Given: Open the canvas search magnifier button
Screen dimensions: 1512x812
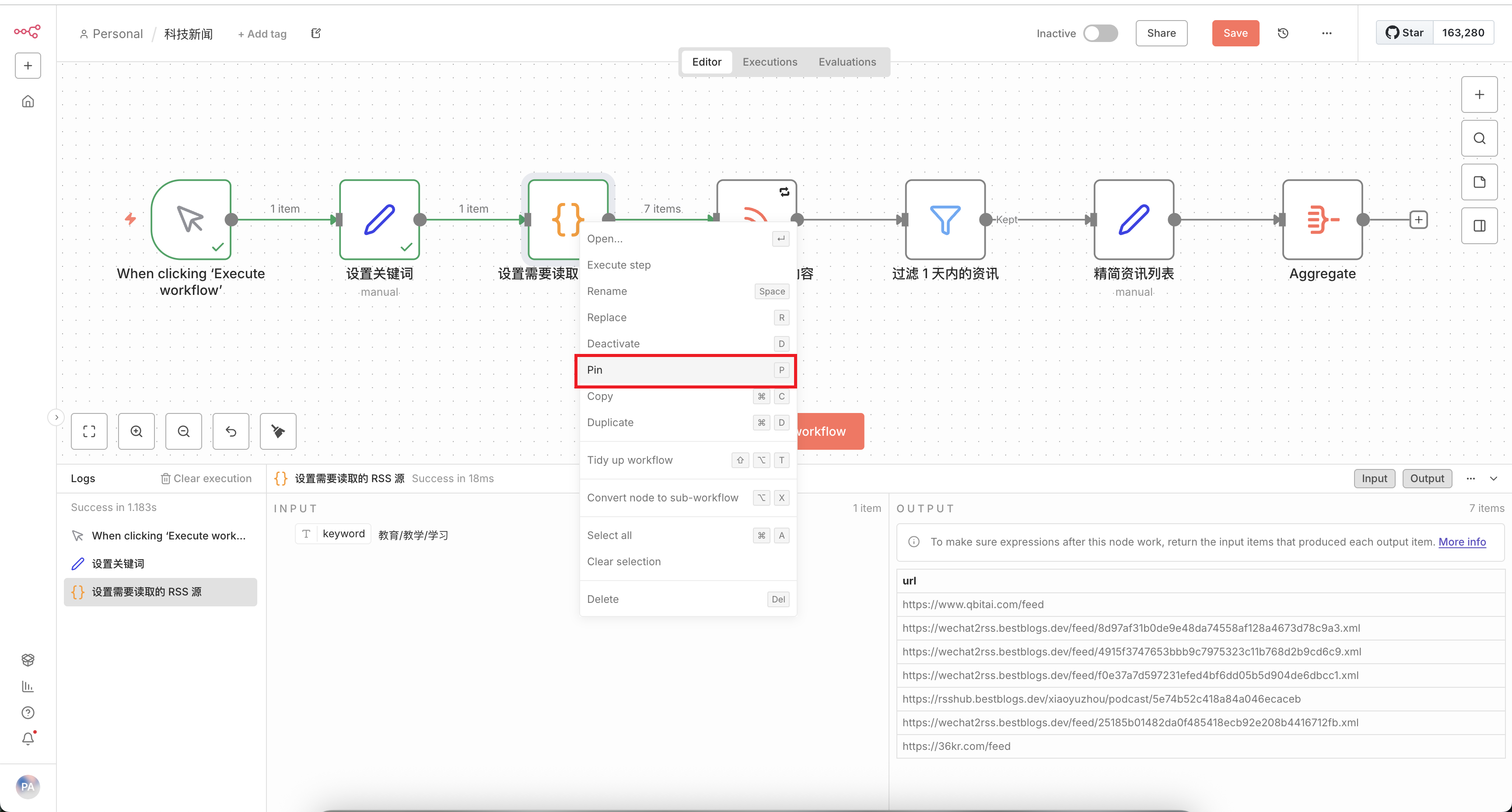Looking at the screenshot, I should [1479, 139].
